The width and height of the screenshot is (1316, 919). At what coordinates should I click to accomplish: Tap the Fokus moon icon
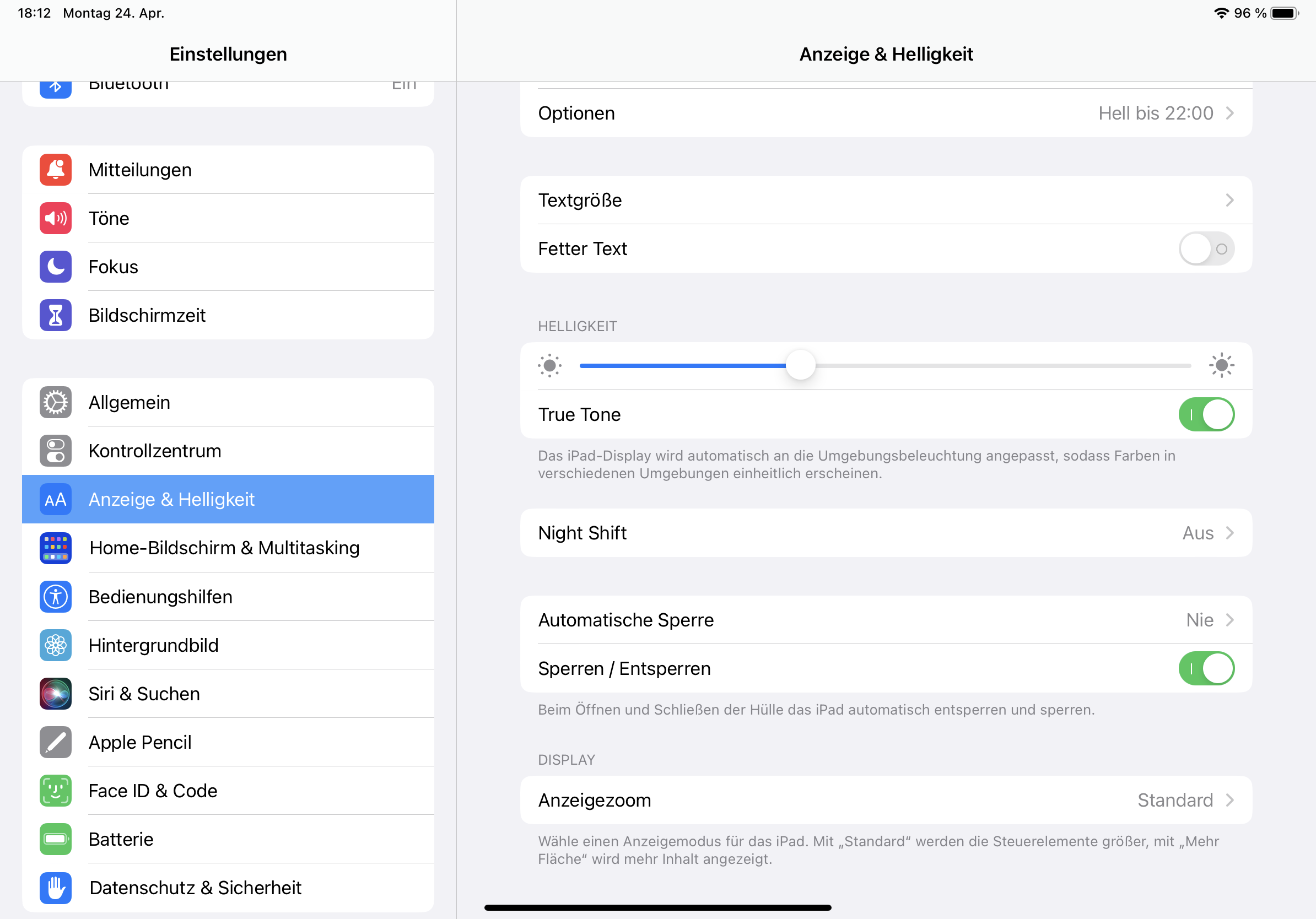[x=56, y=267]
